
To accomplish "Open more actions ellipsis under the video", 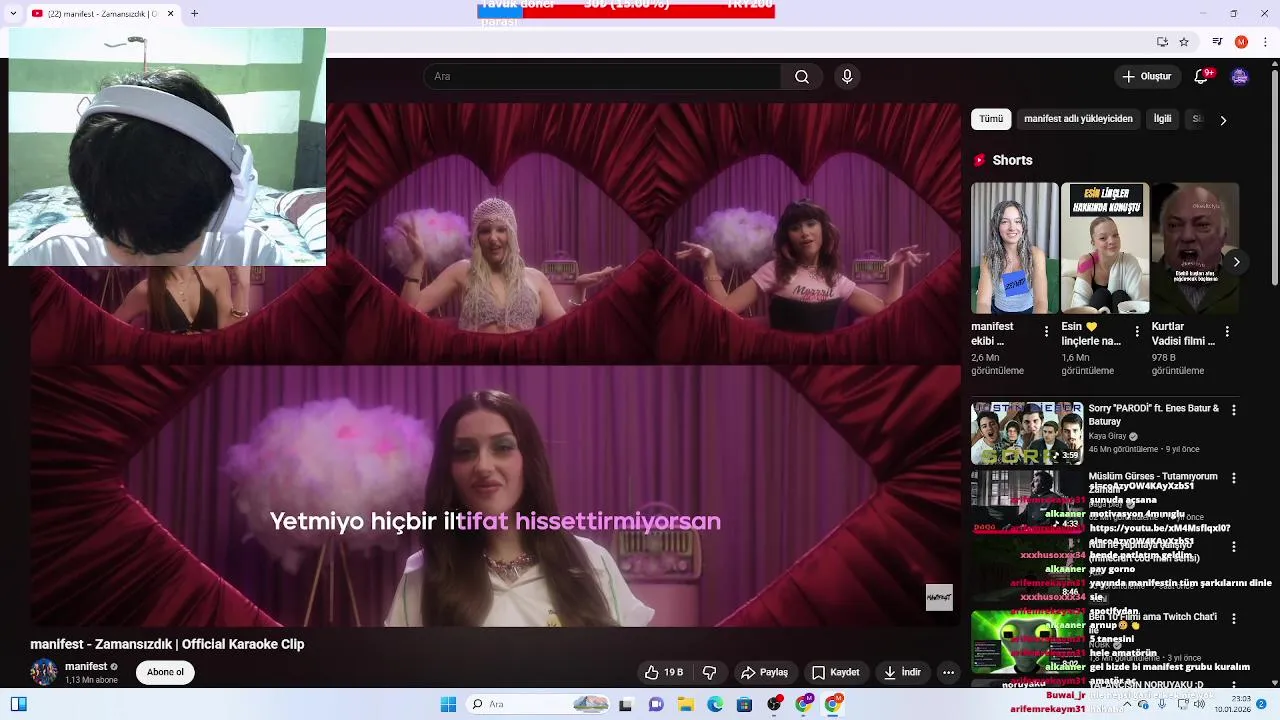I will coord(948,673).
